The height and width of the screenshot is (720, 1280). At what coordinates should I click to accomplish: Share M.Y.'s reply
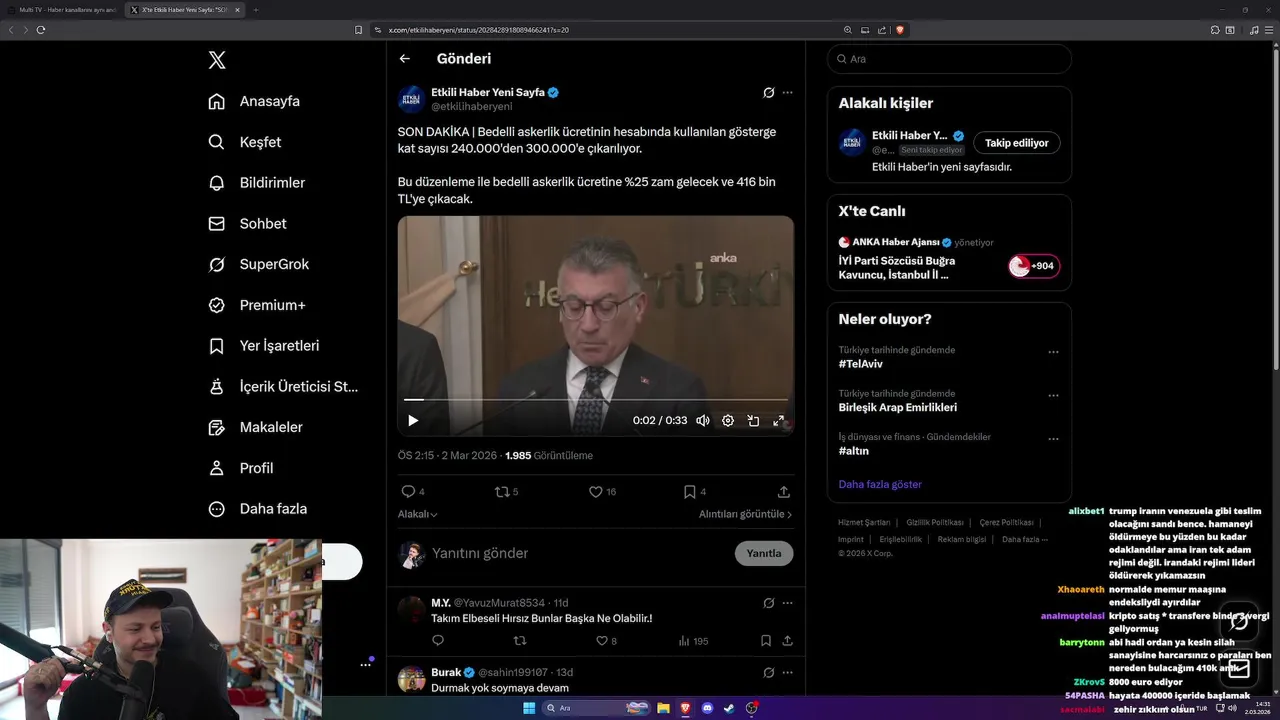[787, 641]
